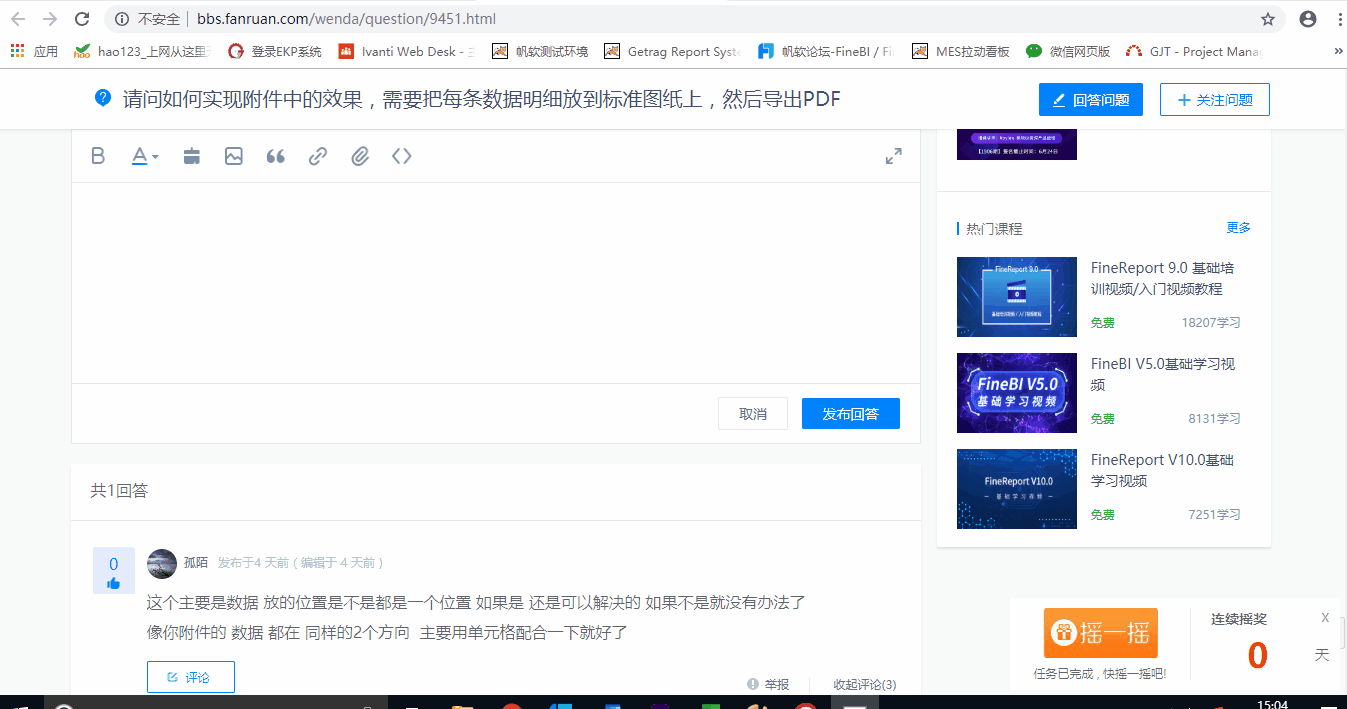Attach a file with the paperclip icon

pos(360,156)
